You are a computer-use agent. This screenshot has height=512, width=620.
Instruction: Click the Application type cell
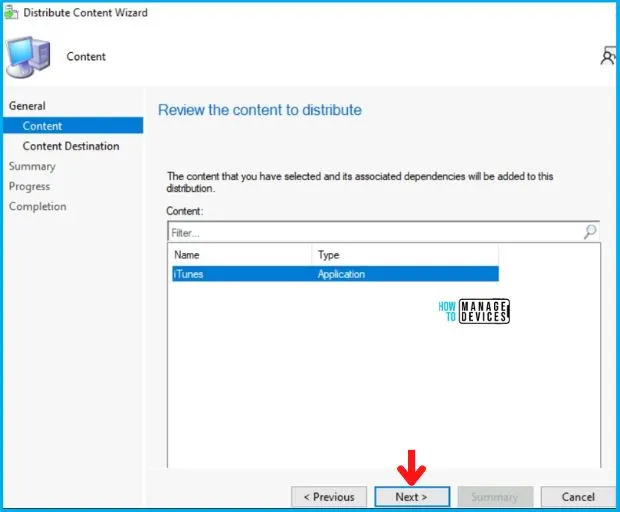click(x=341, y=274)
